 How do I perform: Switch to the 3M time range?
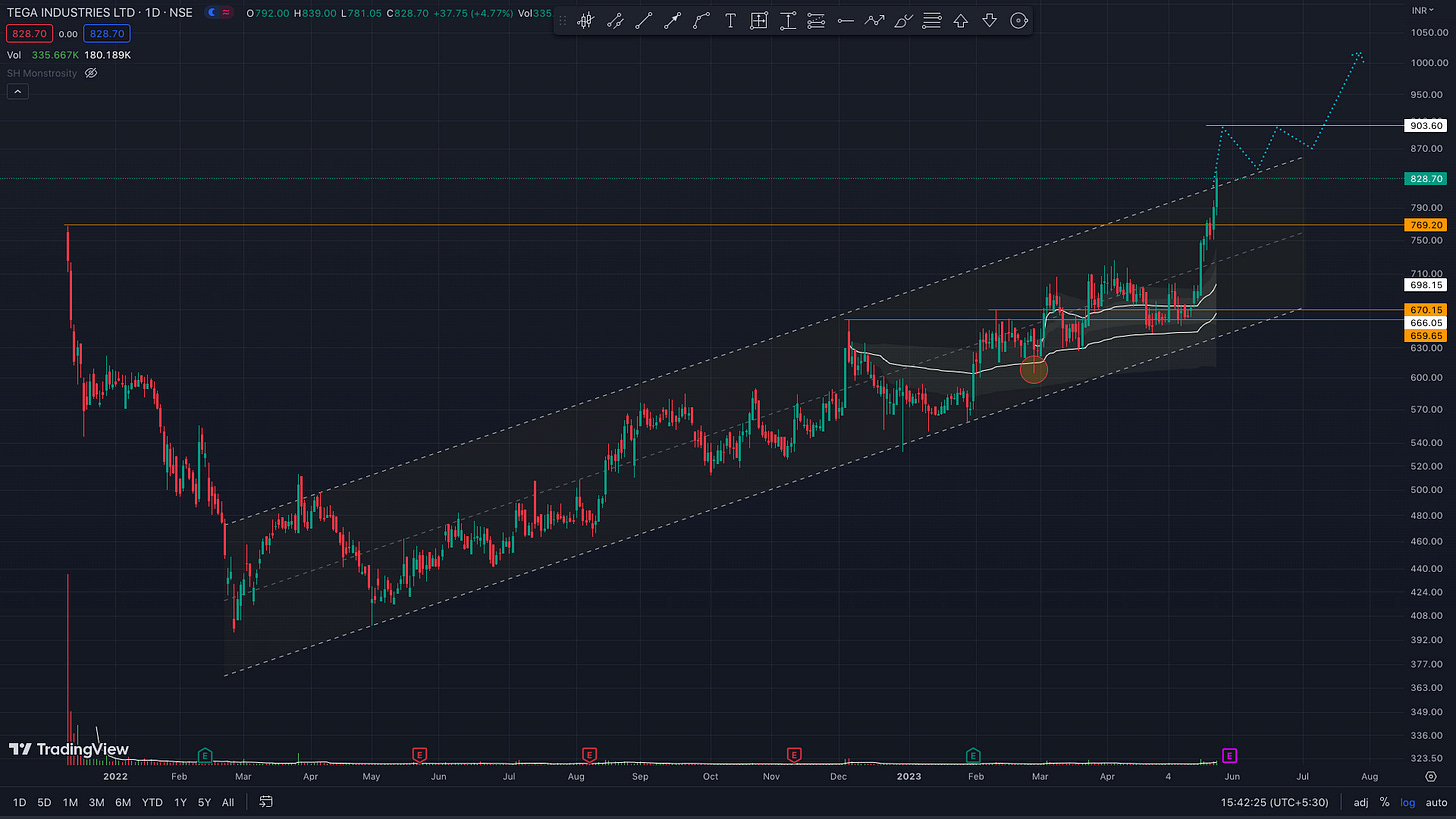(96, 802)
